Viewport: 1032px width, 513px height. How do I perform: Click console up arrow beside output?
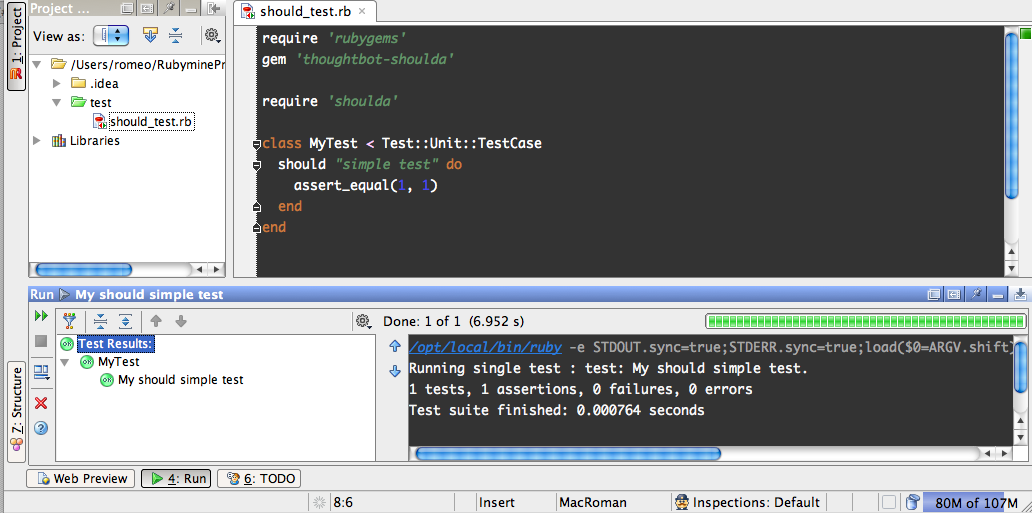395,346
